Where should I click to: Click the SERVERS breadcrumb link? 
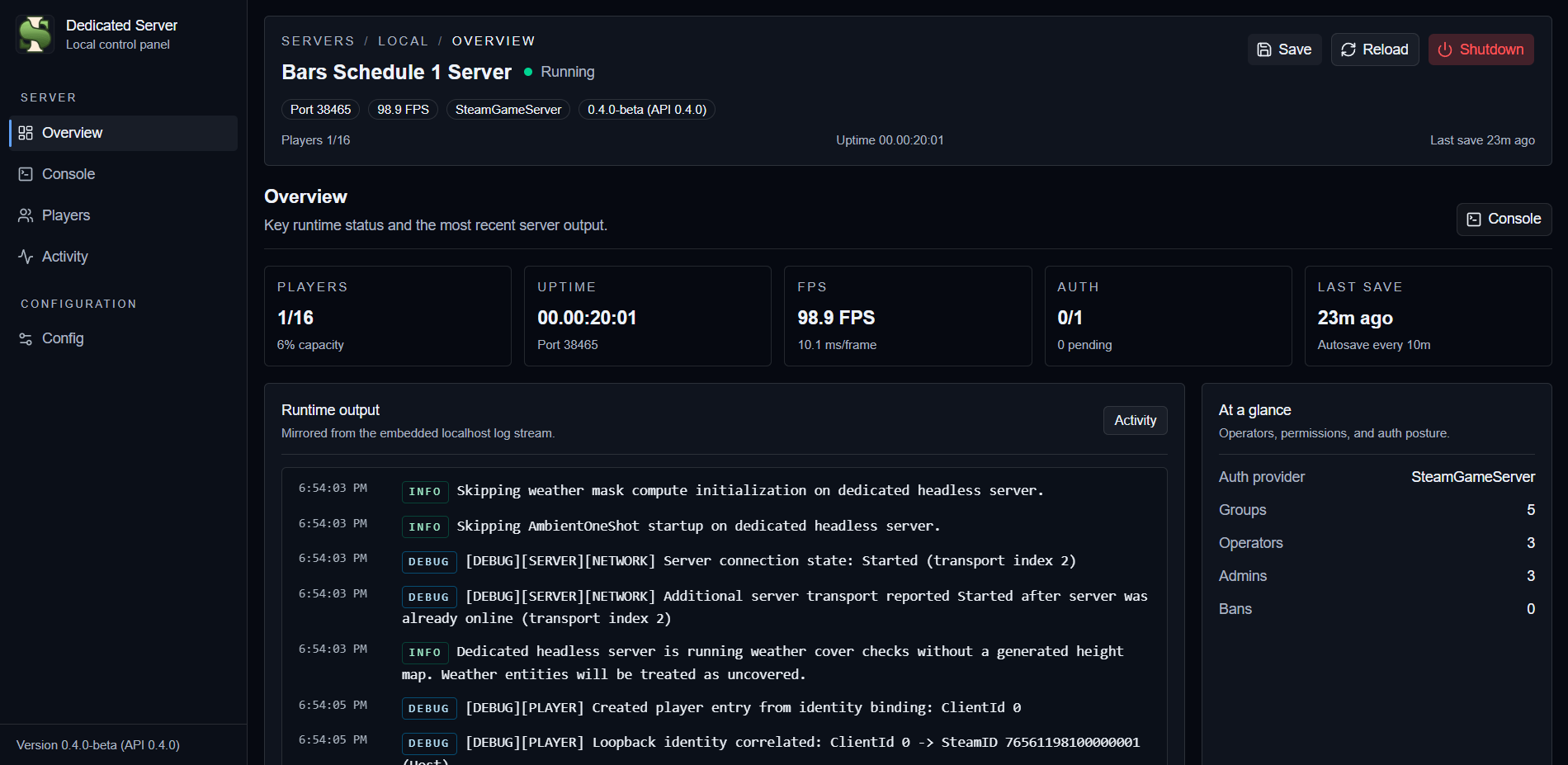click(318, 41)
